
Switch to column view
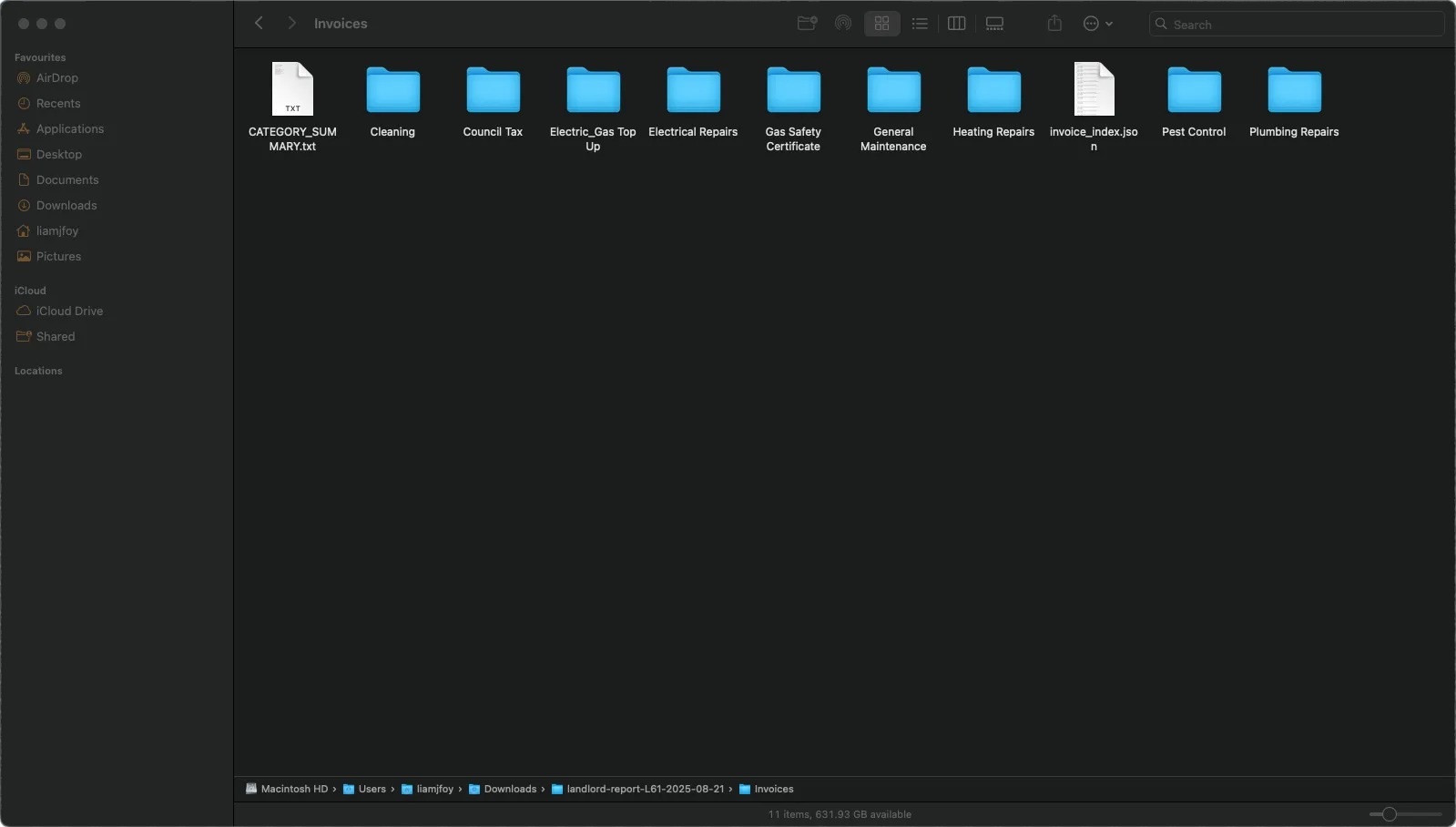click(x=956, y=24)
